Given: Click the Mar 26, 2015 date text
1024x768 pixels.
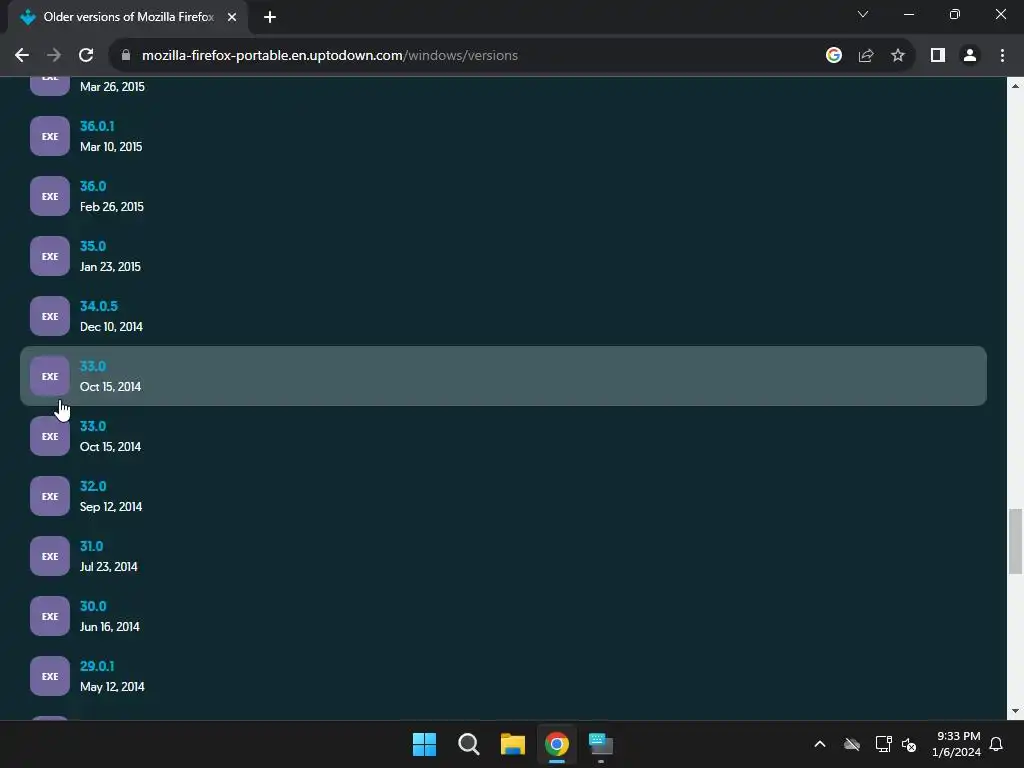Looking at the screenshot, I should [x=112, y=87].
